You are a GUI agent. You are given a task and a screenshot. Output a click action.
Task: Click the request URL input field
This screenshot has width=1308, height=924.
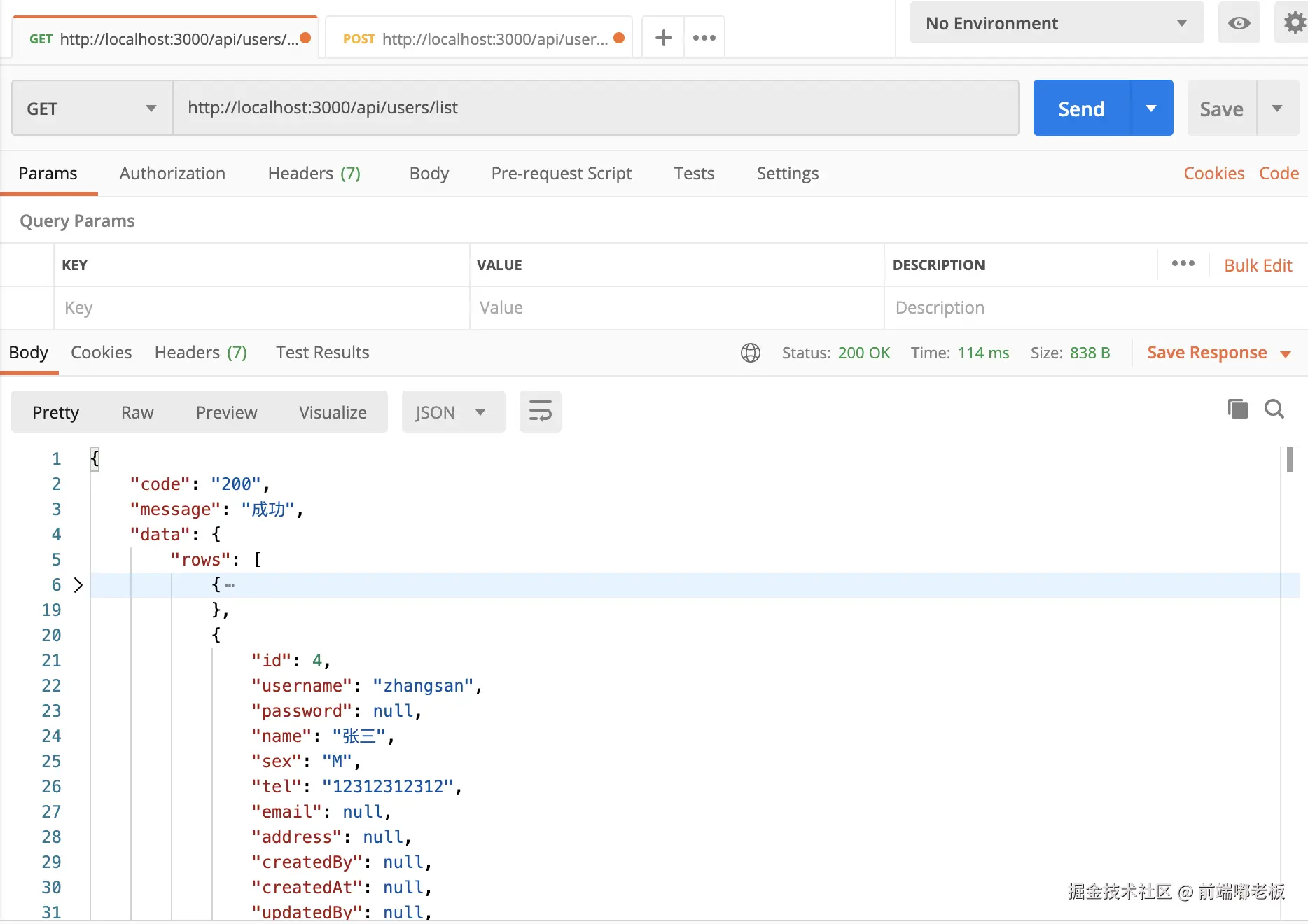click(595, 108)
